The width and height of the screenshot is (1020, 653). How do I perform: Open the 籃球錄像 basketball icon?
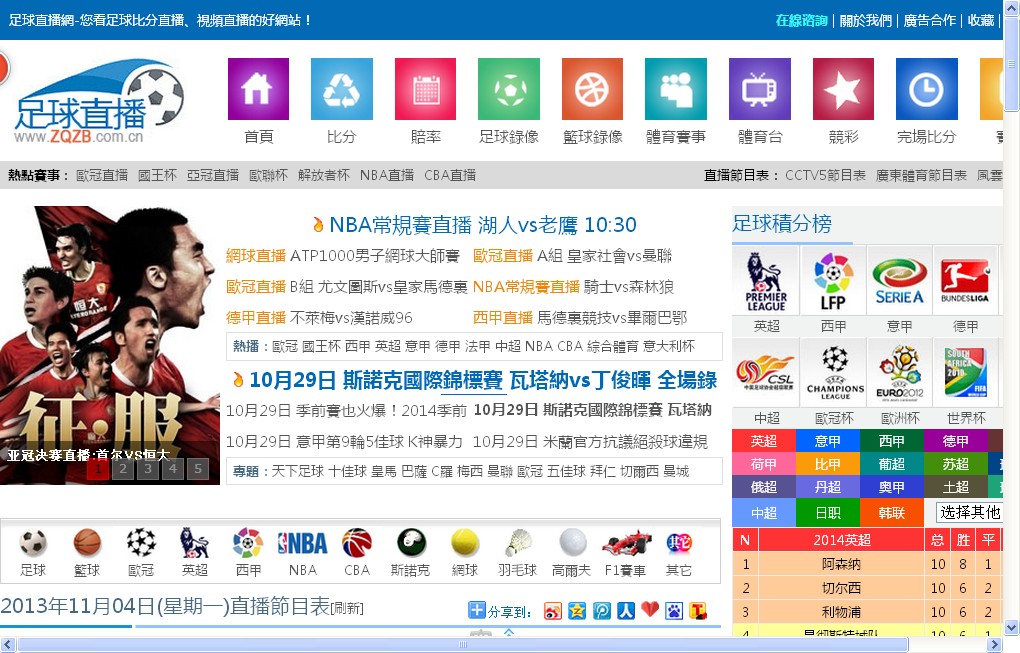click(593, 89)
